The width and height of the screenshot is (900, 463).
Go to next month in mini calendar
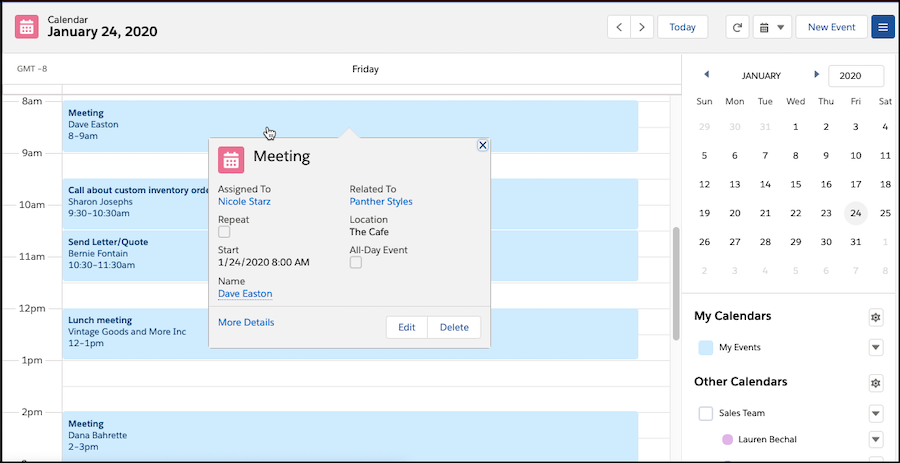coord(817,75)
